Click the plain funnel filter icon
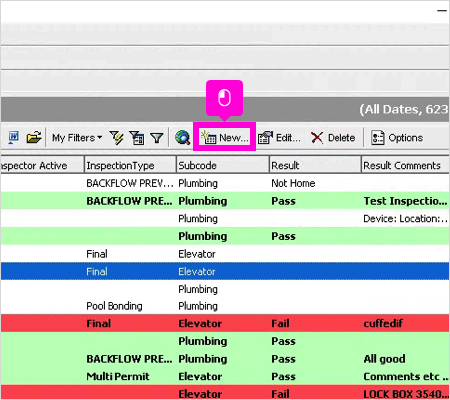450x400 pixels. (156, 138)
